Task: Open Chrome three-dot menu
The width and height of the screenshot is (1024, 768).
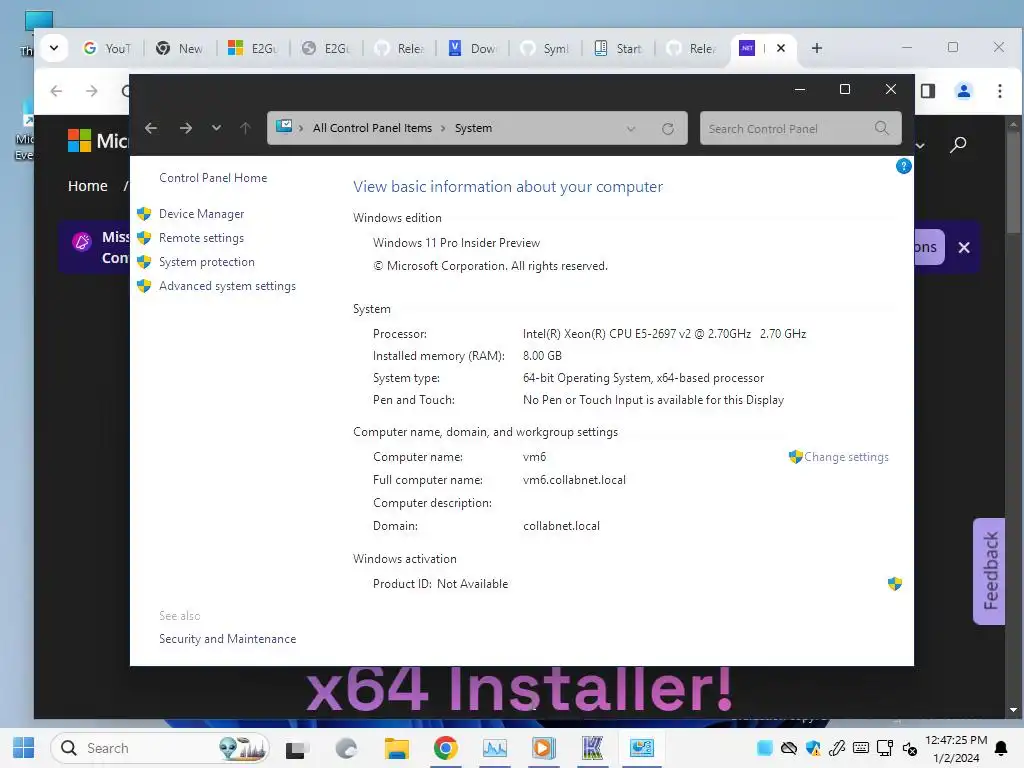Action: coord(1000,91)
